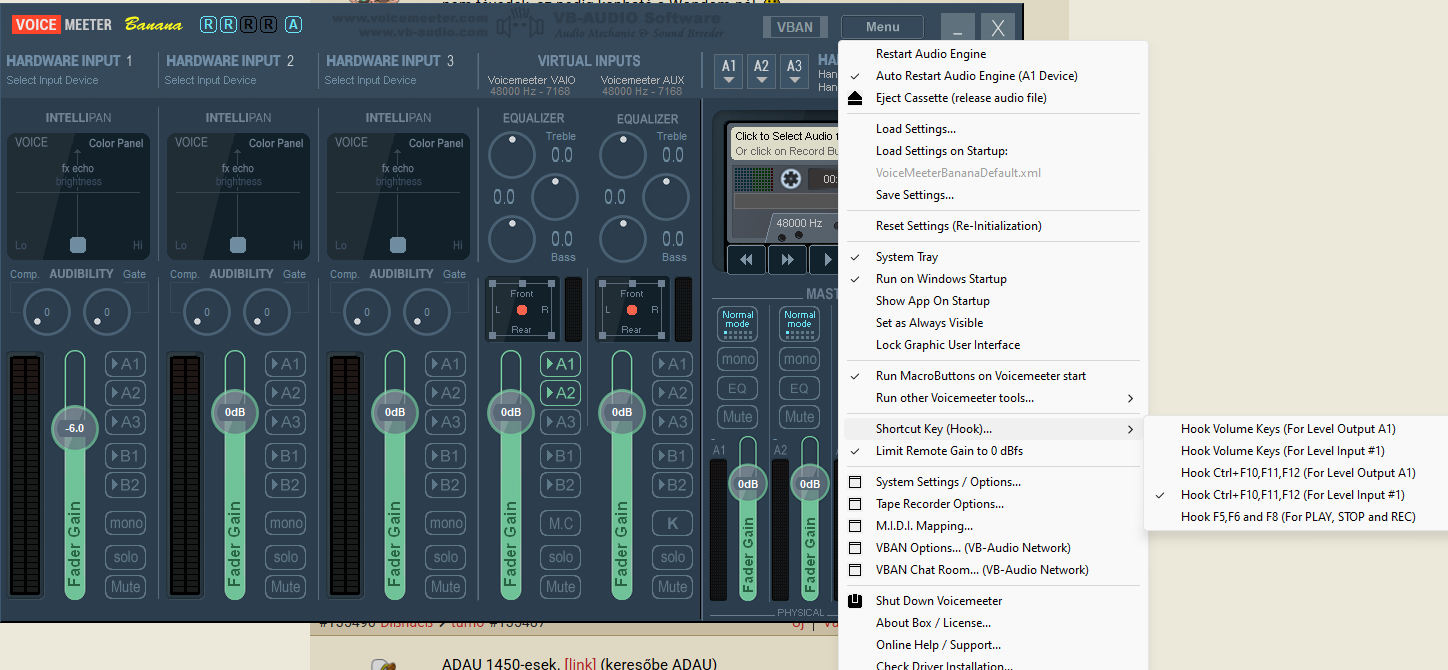
Task: Click Hardware Input 1 fader knob at -6.0
Action: coord(74,428)
